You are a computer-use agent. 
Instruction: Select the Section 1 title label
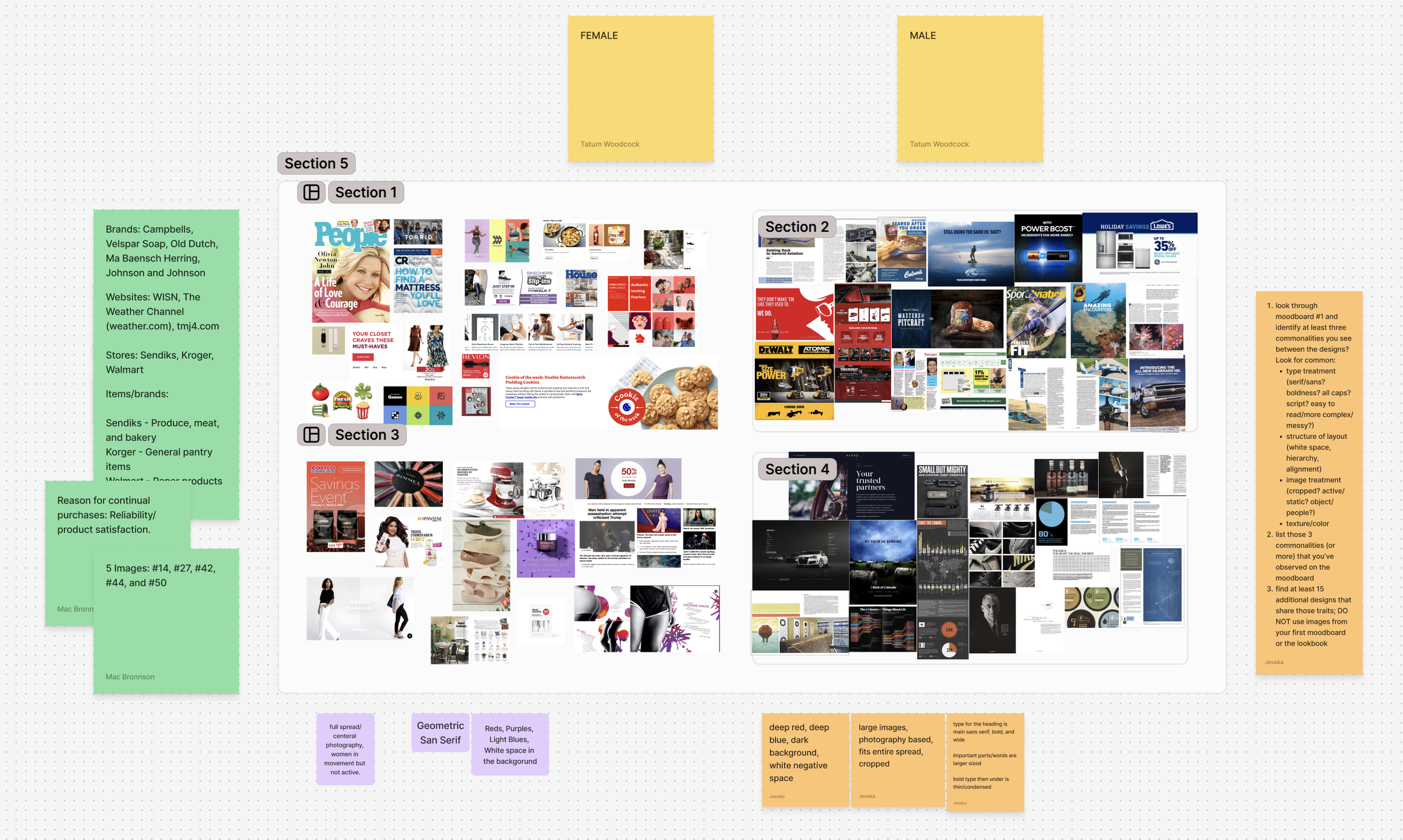365,192
